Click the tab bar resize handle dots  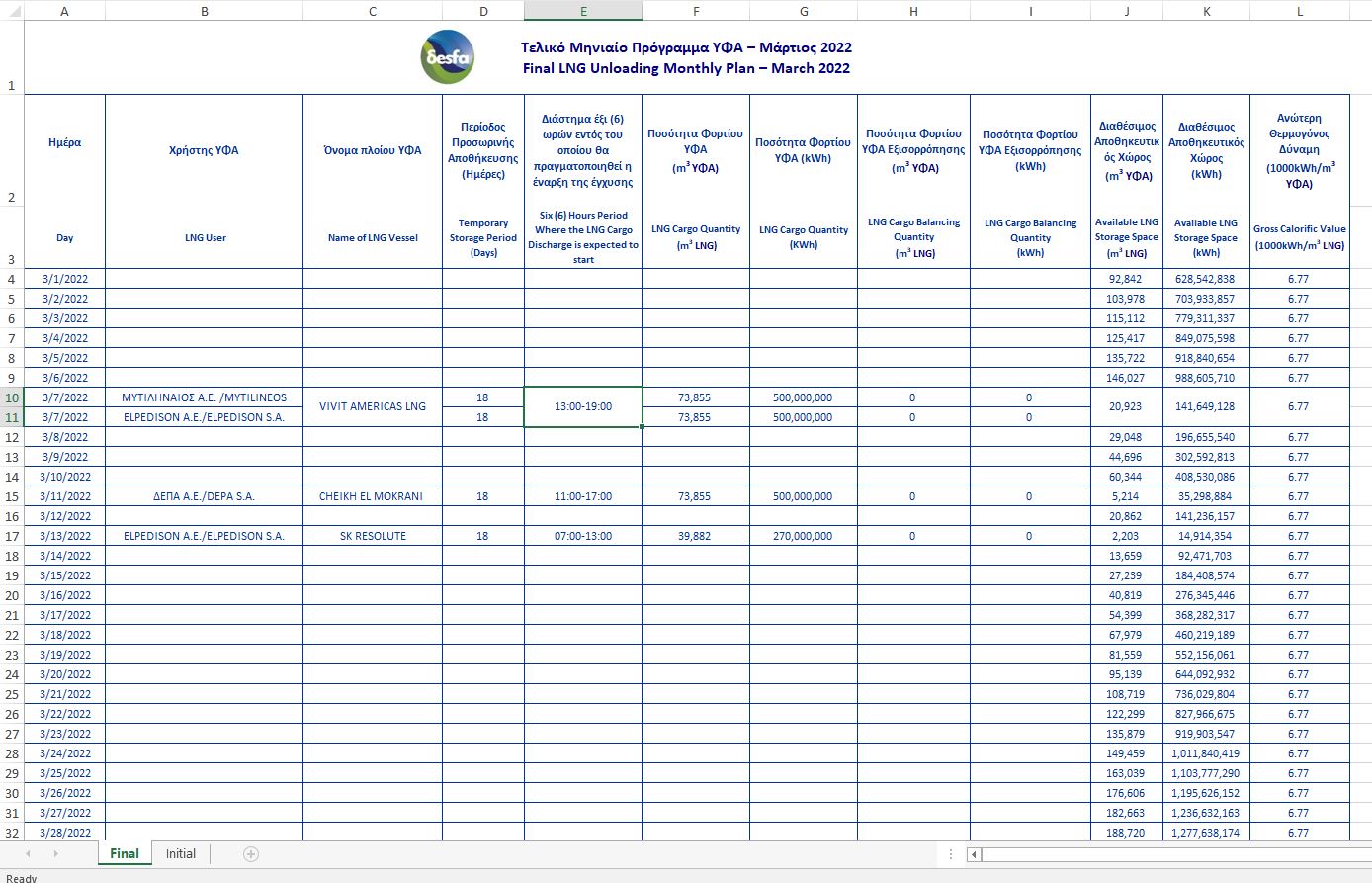(951, 854)
